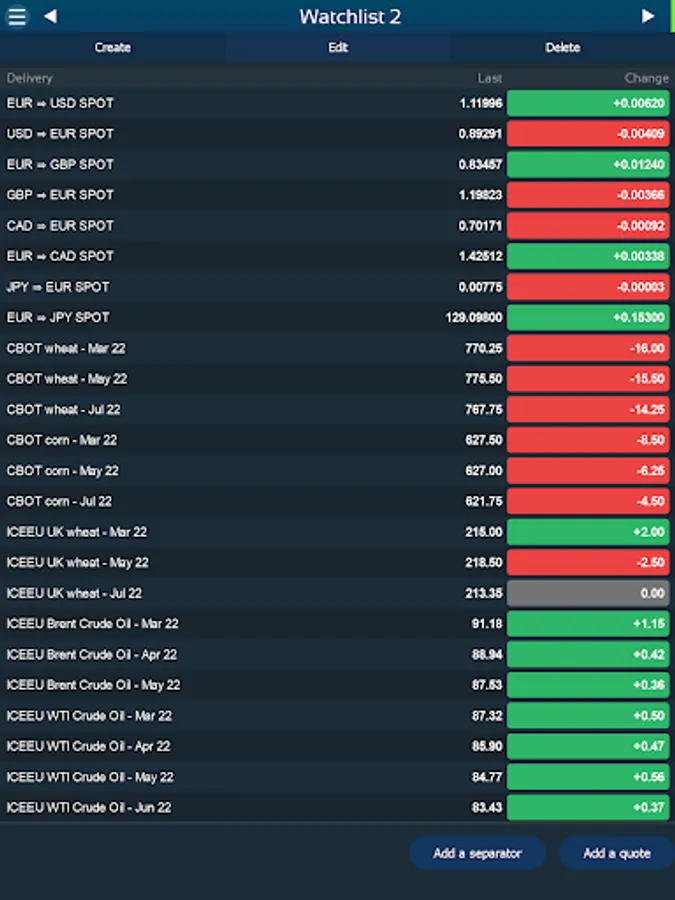Click the Change column header
The height and width of the screenshot is (900, 675).
[646, 78]
